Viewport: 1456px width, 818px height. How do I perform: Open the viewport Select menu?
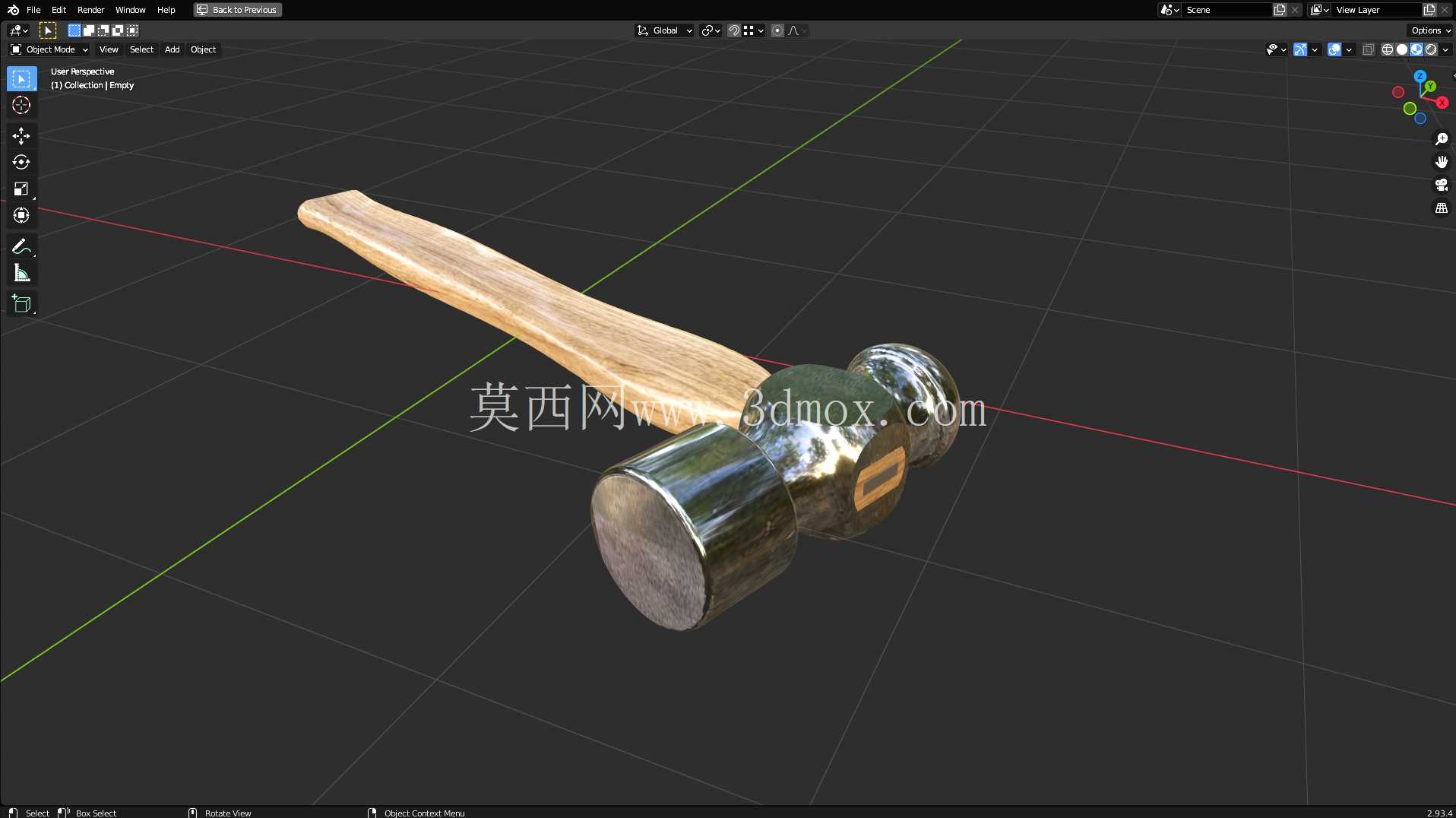(141, 49)
